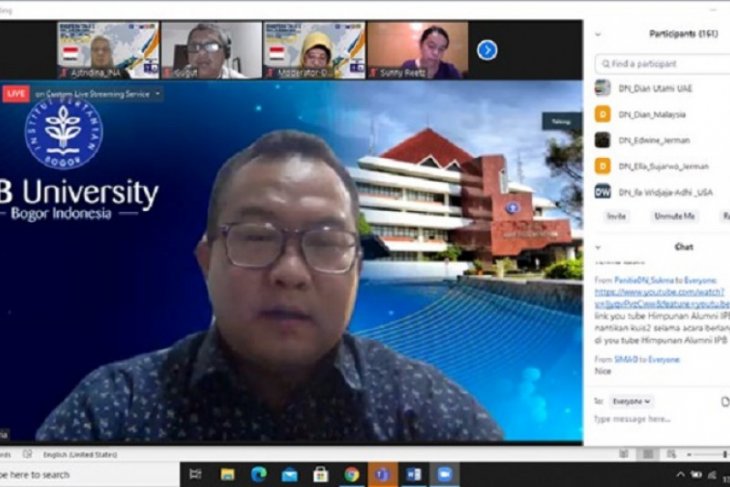Select Sugut participant video thumbnail
The image size is (730, 487).
coord(211,50)
